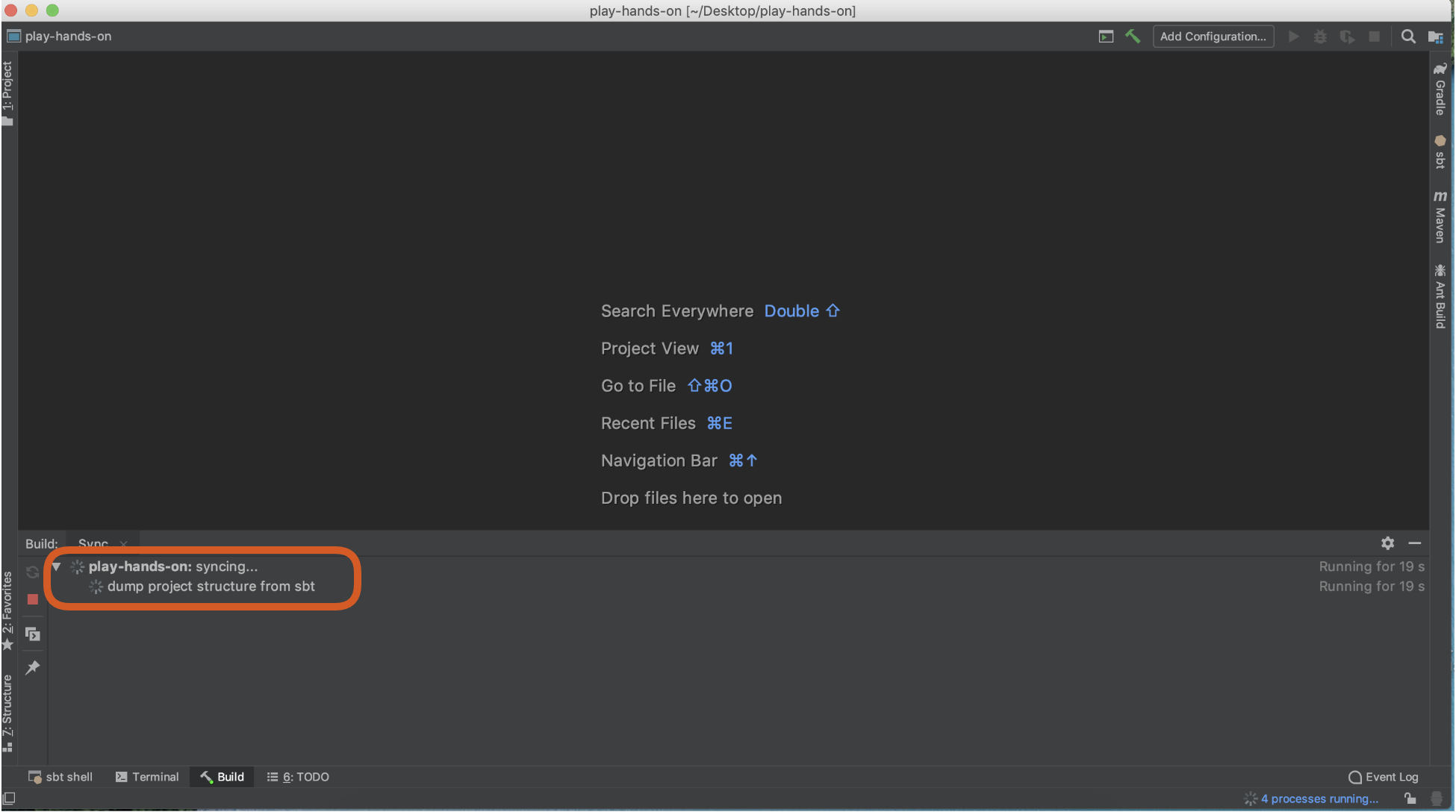Toggle tool window bars in bottom-left corner
Image resolution: width=1456 pixels, height=812 pixels.
click(9, 798)
